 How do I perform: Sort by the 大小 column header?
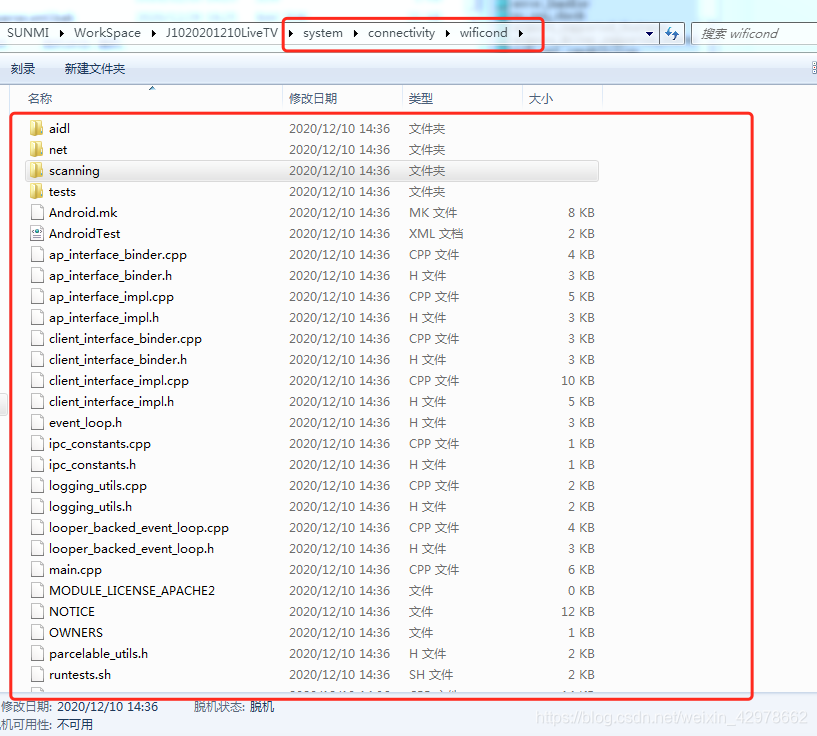[562, 98]
